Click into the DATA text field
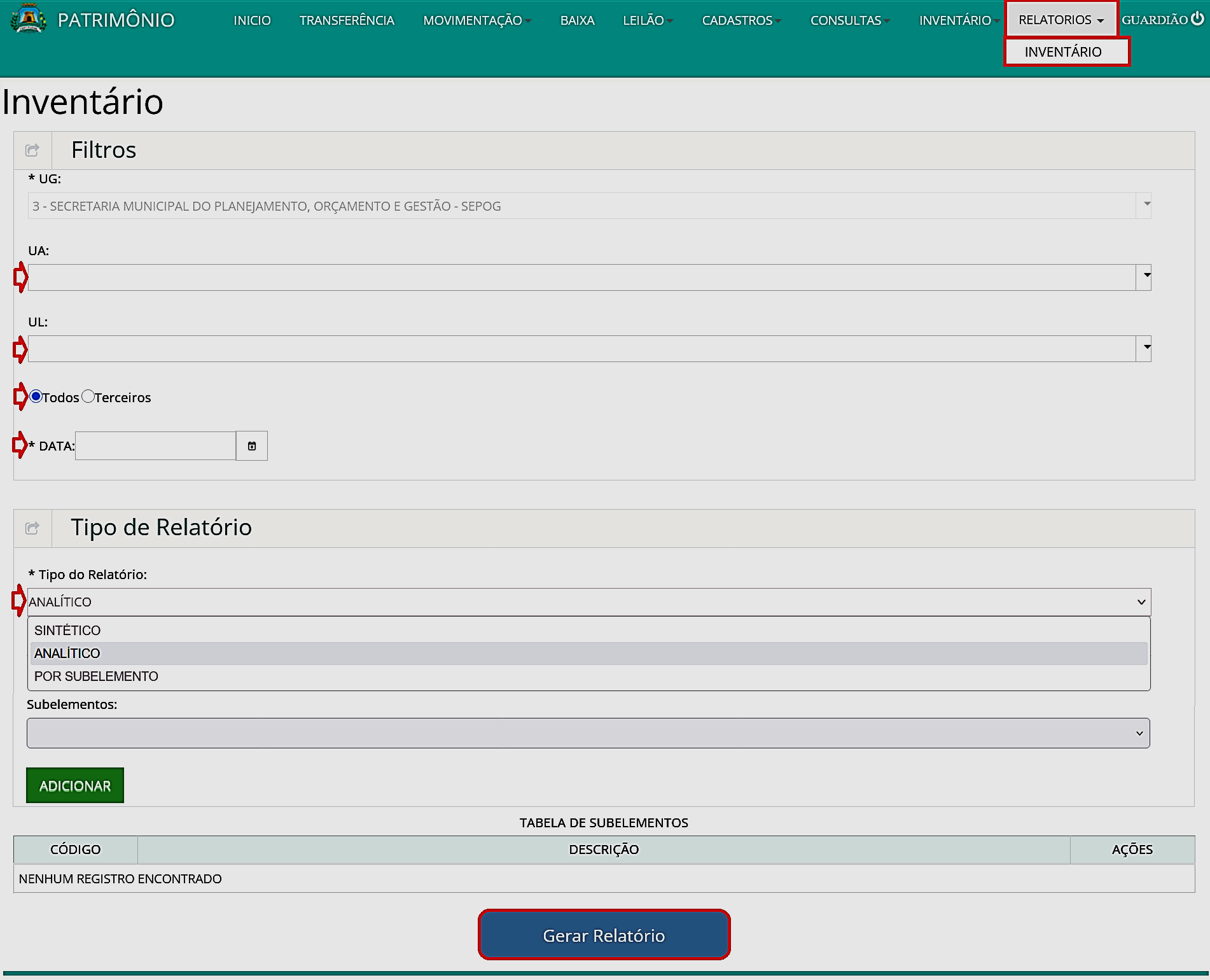Viewport: 1210px width, 980px height. click(x=156, y=446)
